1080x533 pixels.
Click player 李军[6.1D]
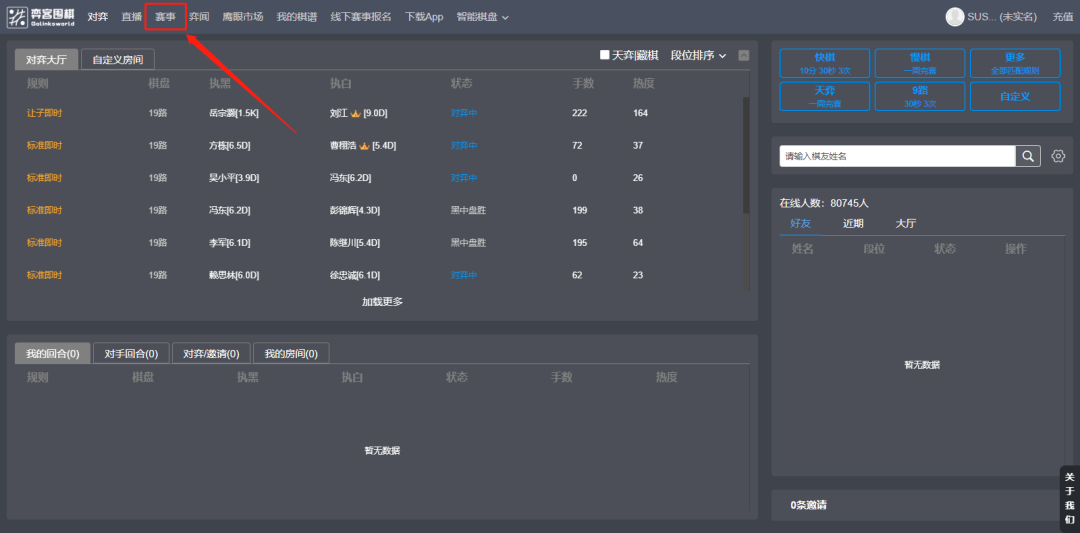[229, 242]
